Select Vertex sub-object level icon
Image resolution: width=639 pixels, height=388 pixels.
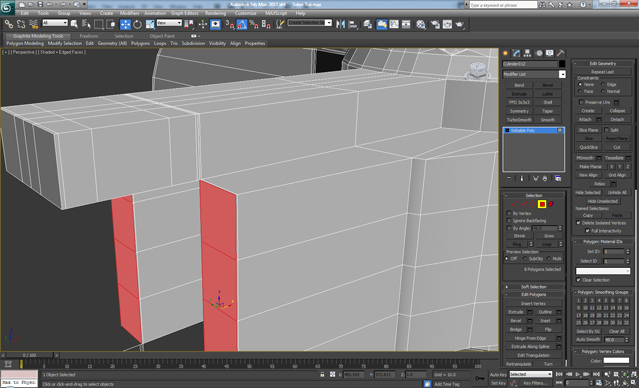pyautogui.click(x=515, y=204)
